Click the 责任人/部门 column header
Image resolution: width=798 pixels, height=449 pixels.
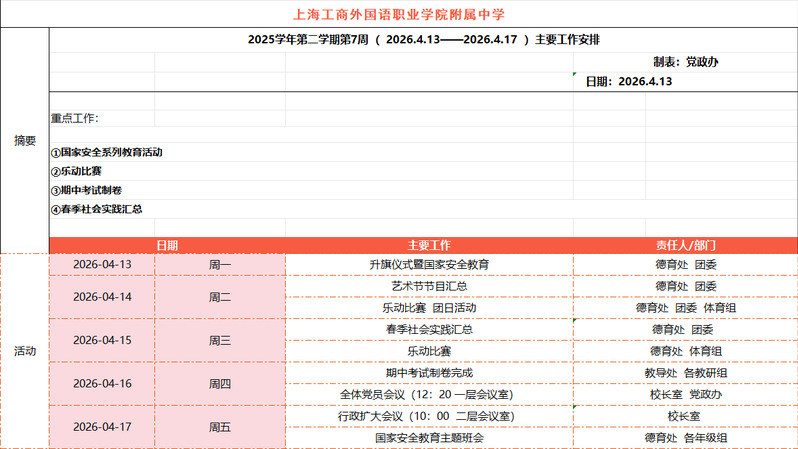pyautogui.click(x=685, y=245)
